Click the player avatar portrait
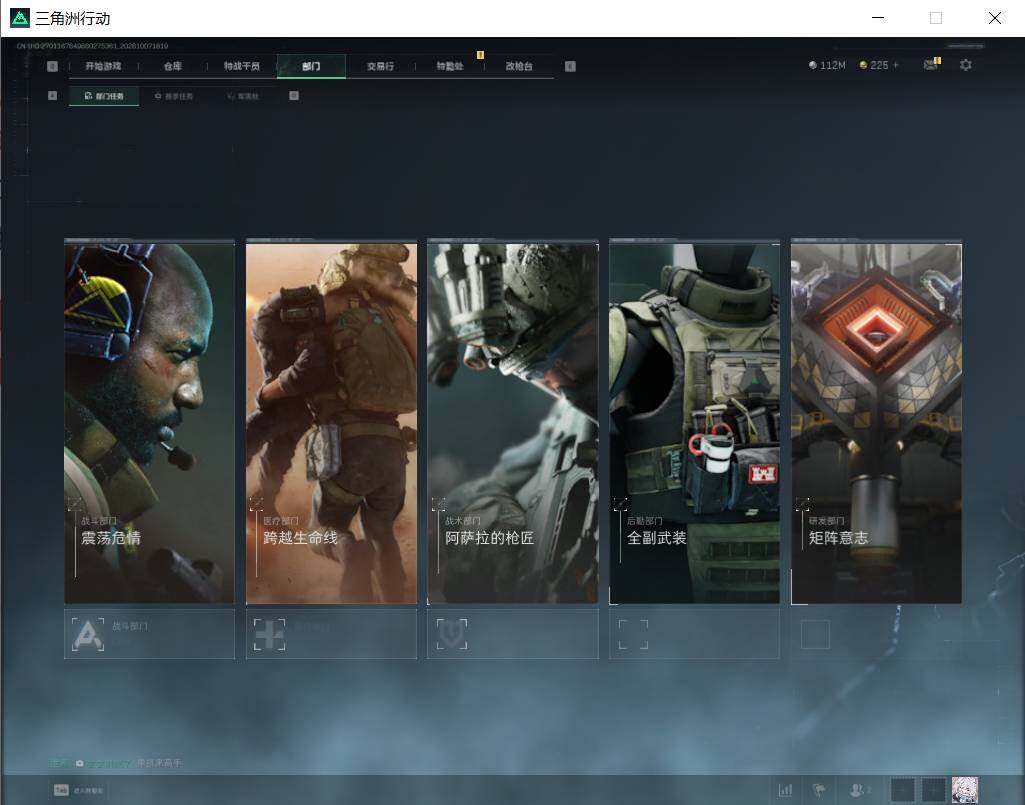This screenshot has height=805, width=1025. (x=965, y=790)
